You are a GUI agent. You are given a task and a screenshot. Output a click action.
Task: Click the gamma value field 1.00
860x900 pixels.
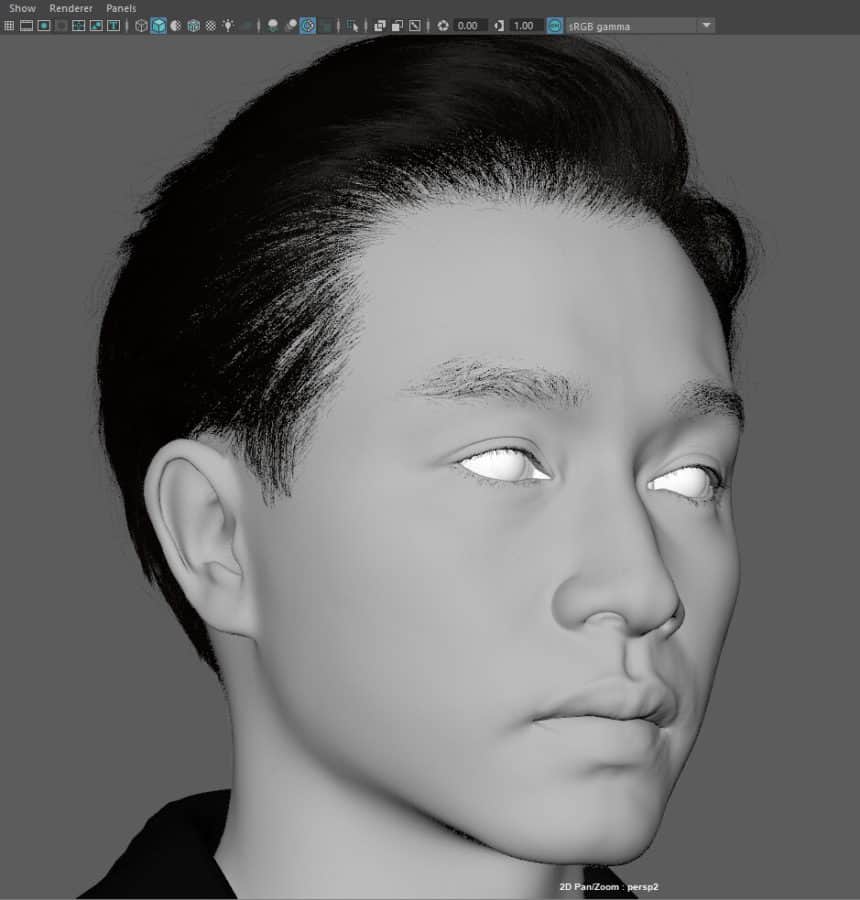coord(525,26)
